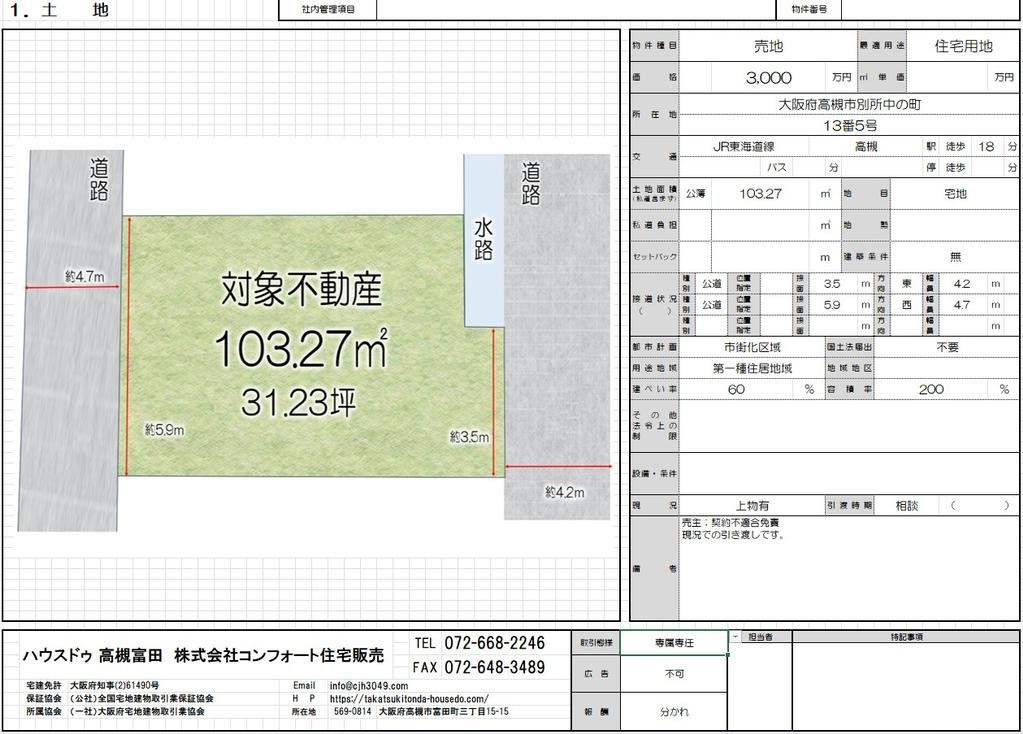The image size is (1023, 734).
Task: Click the company name ハウスドゥ 高槻富田
Action: click(x=92, y=656)
